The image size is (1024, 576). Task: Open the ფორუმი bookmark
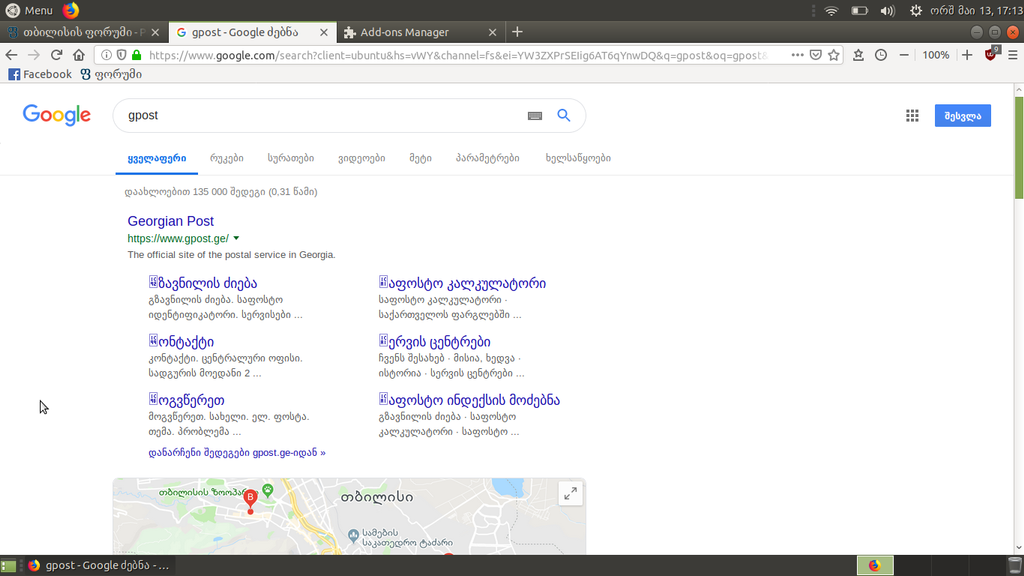tap(111, 74)
